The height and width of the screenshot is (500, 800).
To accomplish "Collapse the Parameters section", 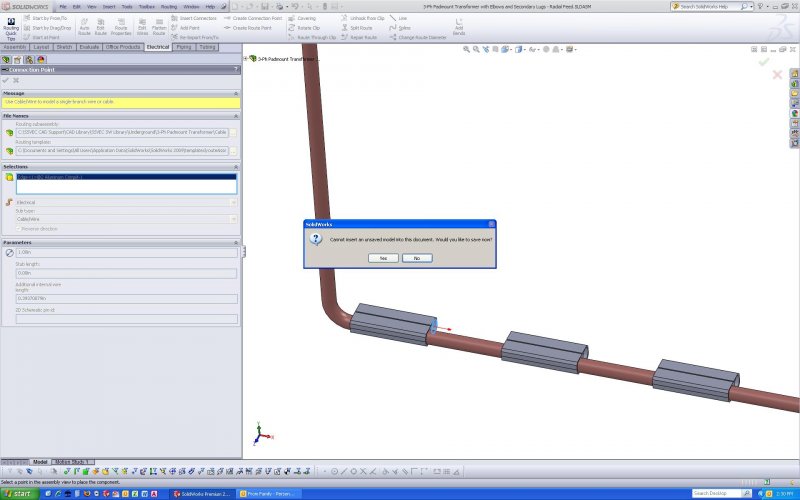I will [x=236, y=242].
